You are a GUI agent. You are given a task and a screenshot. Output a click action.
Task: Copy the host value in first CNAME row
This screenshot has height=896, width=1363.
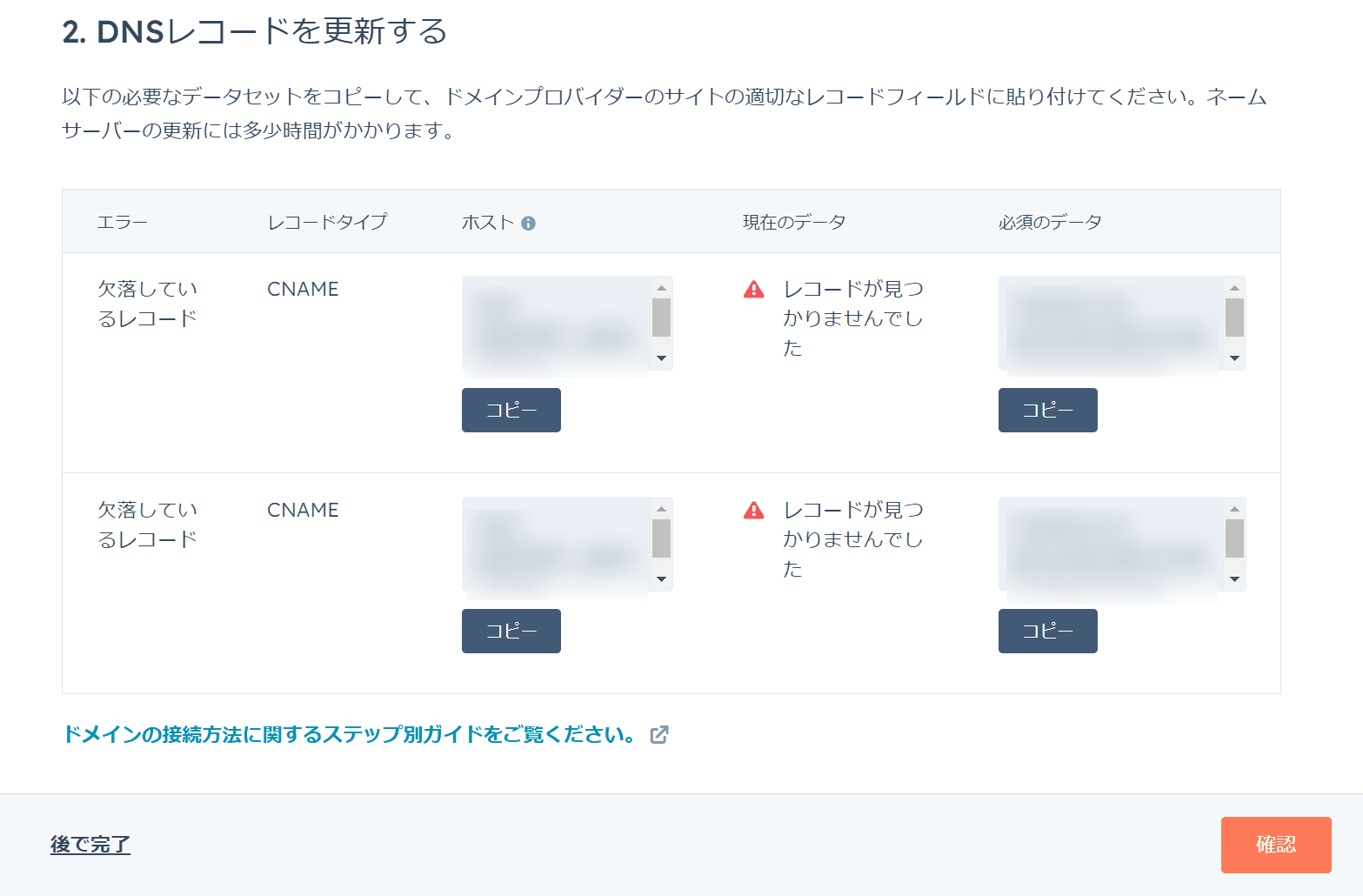511,410
